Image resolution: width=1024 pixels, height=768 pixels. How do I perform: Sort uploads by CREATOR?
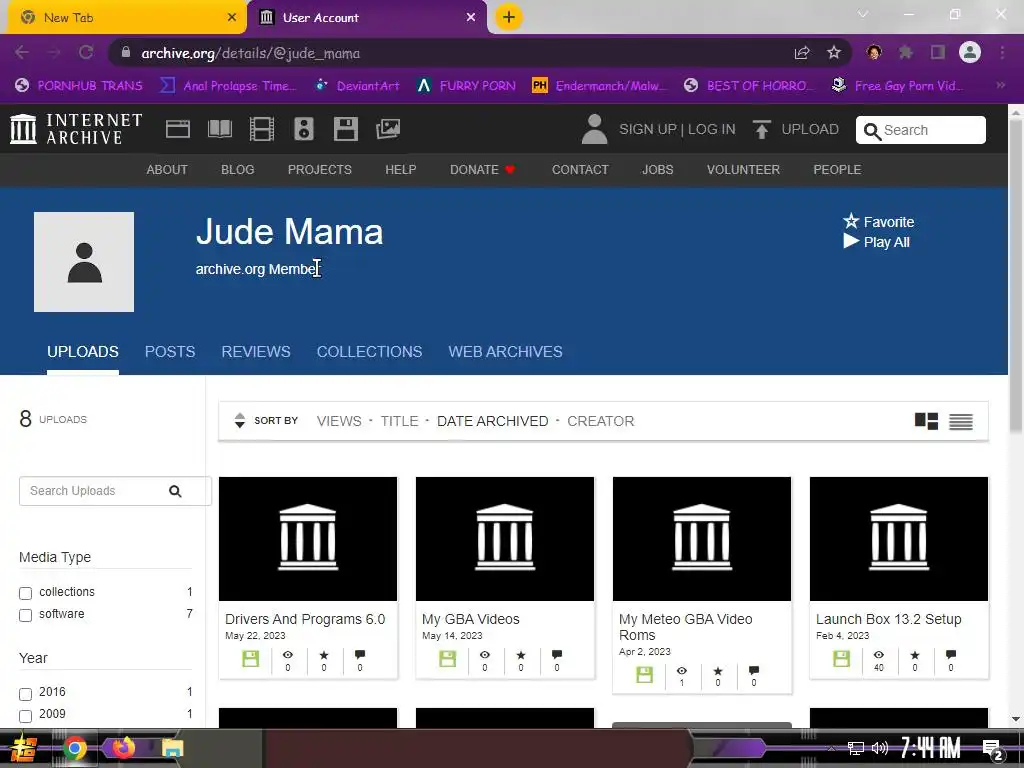600,421
